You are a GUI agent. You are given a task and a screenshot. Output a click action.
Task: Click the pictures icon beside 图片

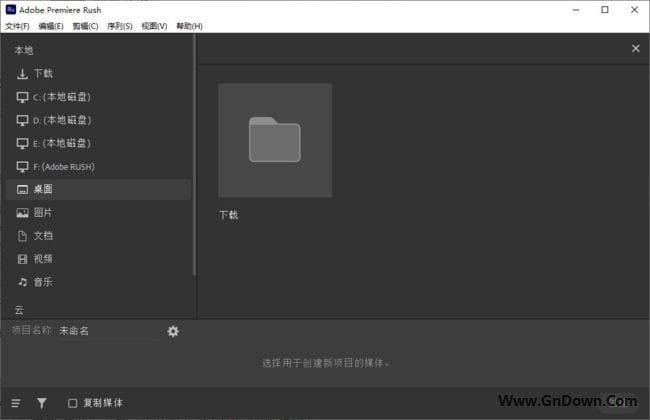coord(22,213)
